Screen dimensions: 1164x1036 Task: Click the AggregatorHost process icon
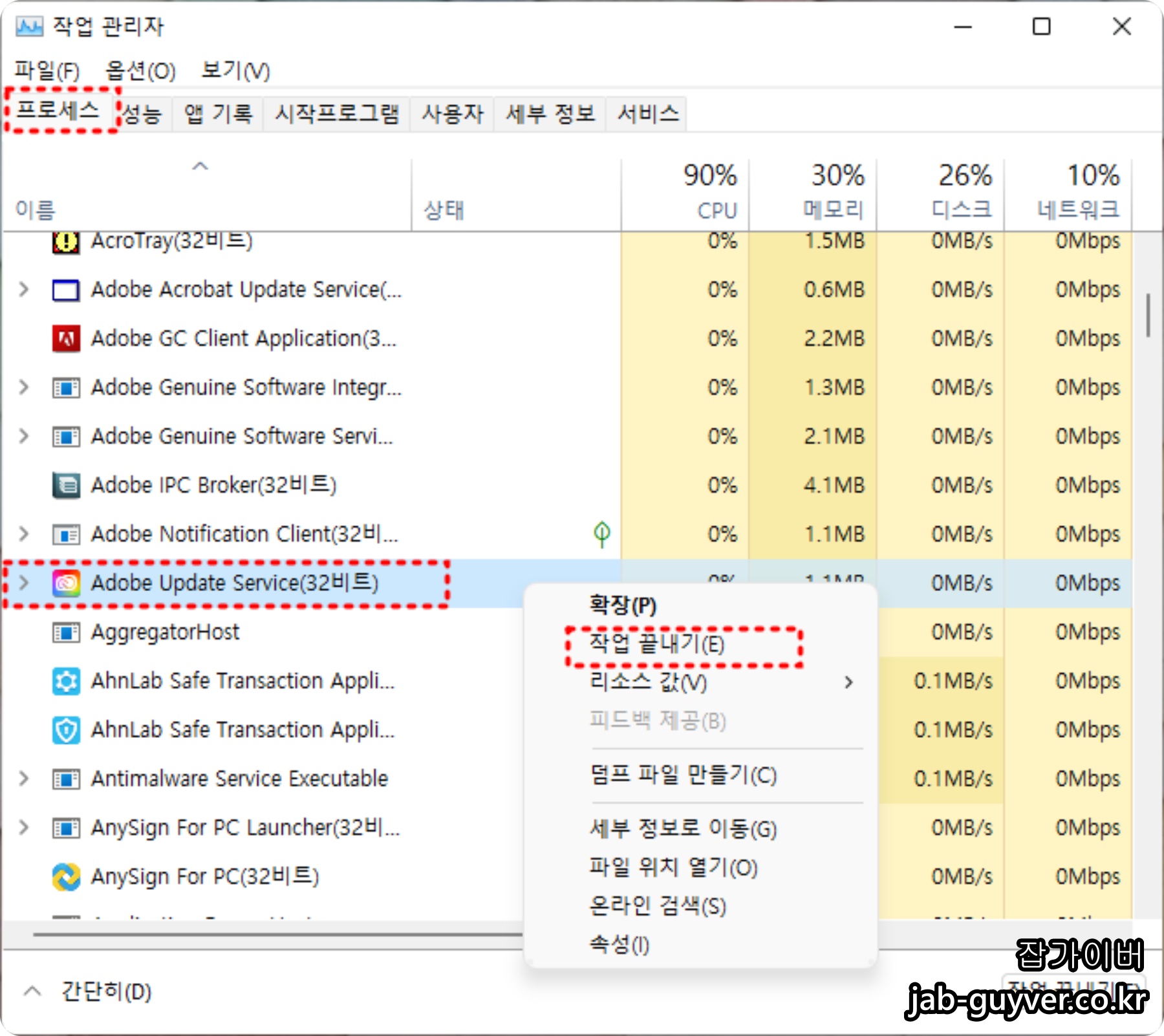(x=66, y=632)
